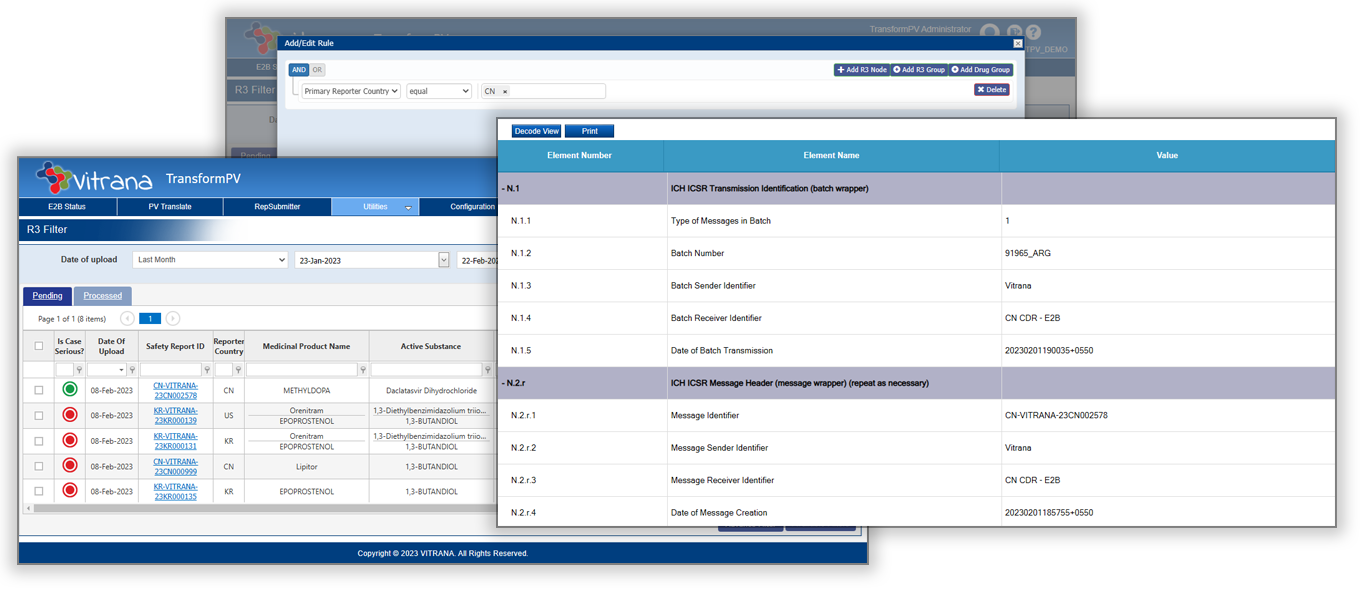Open the Primary Reporter Country dropdown

tap(351, 91)
